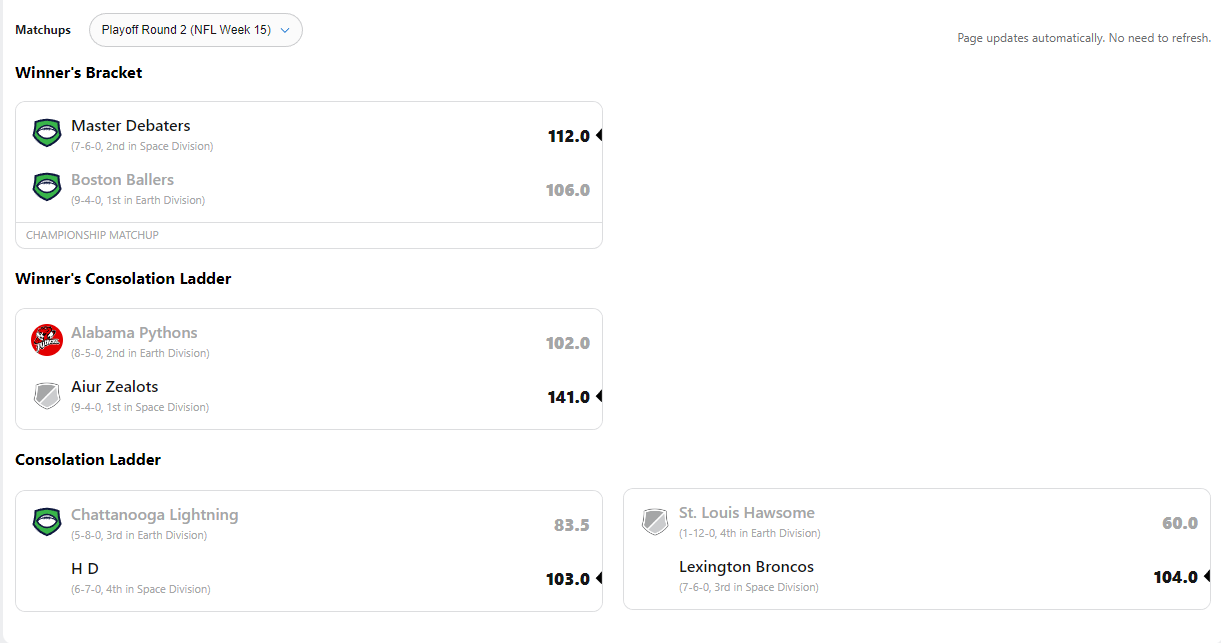Click Chattanooga Lightning team logo icon

tap(47, 522)
